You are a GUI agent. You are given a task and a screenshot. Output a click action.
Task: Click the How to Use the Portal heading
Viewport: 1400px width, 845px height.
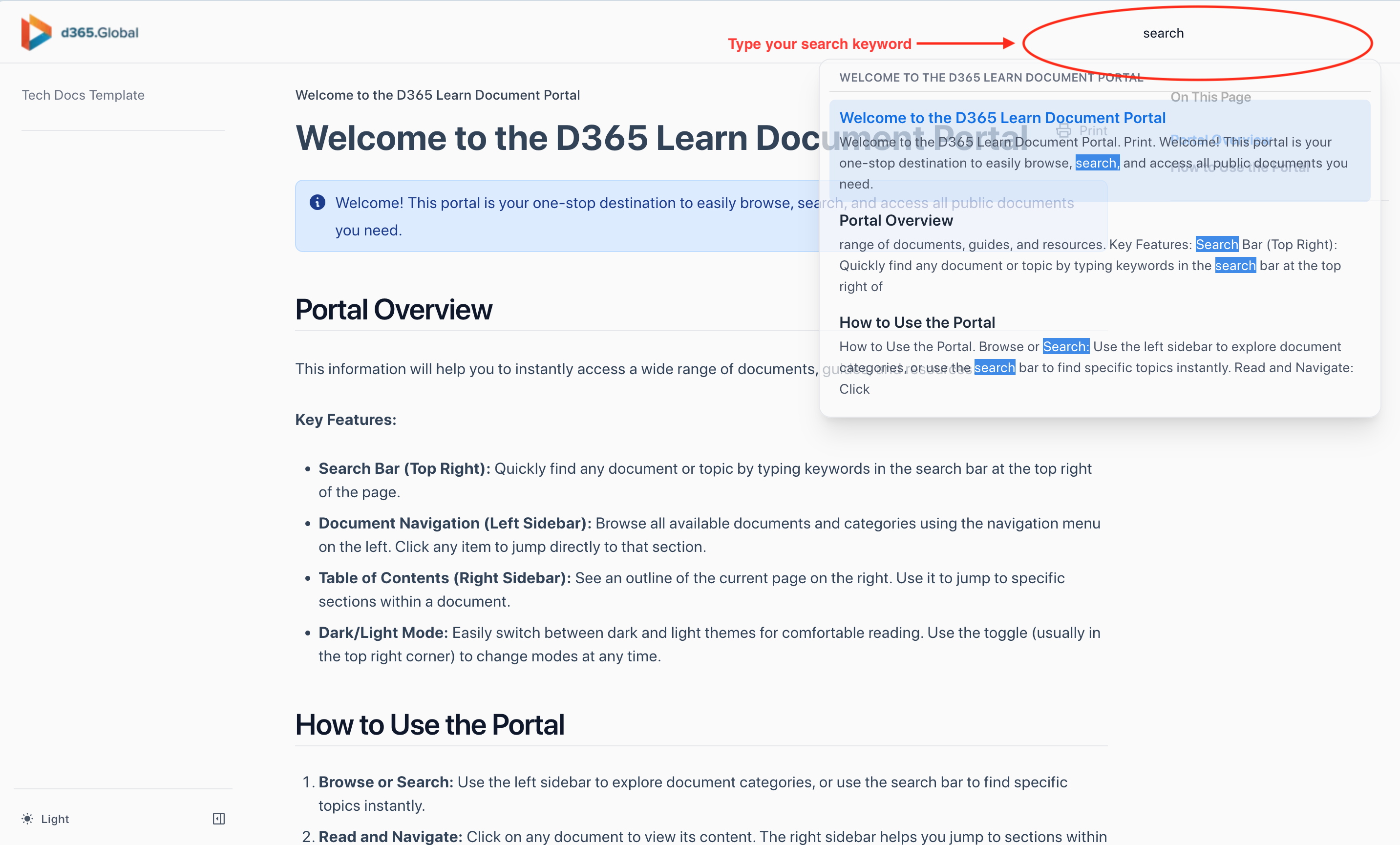point(429,724)
